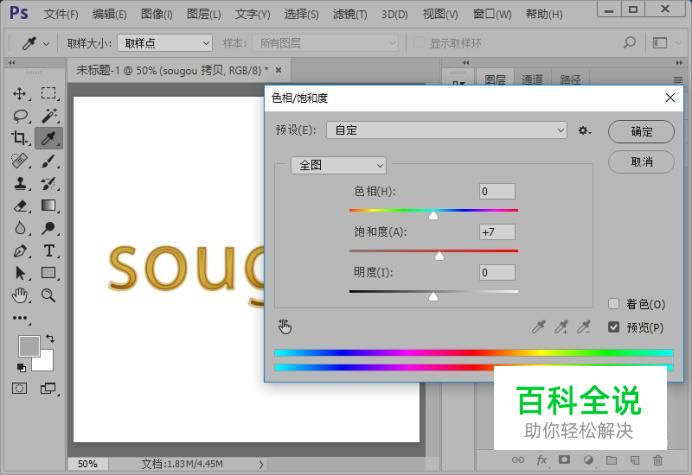Select the History Brush tool
Image resolution: width=692 pixels, height=475 pixels.
[49, 183]
